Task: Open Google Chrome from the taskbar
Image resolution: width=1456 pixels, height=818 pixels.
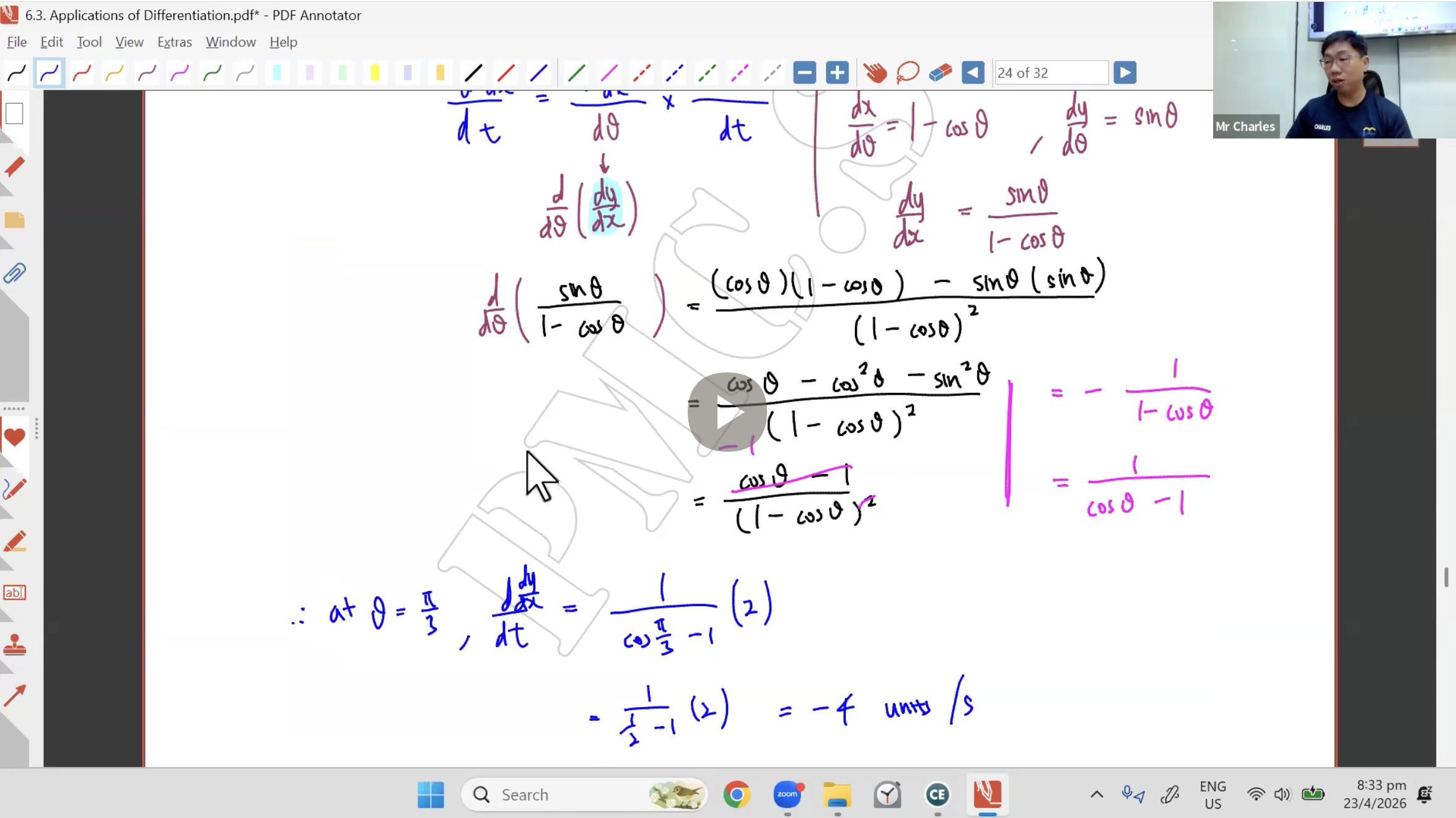Action: click(x=737, y=794)
